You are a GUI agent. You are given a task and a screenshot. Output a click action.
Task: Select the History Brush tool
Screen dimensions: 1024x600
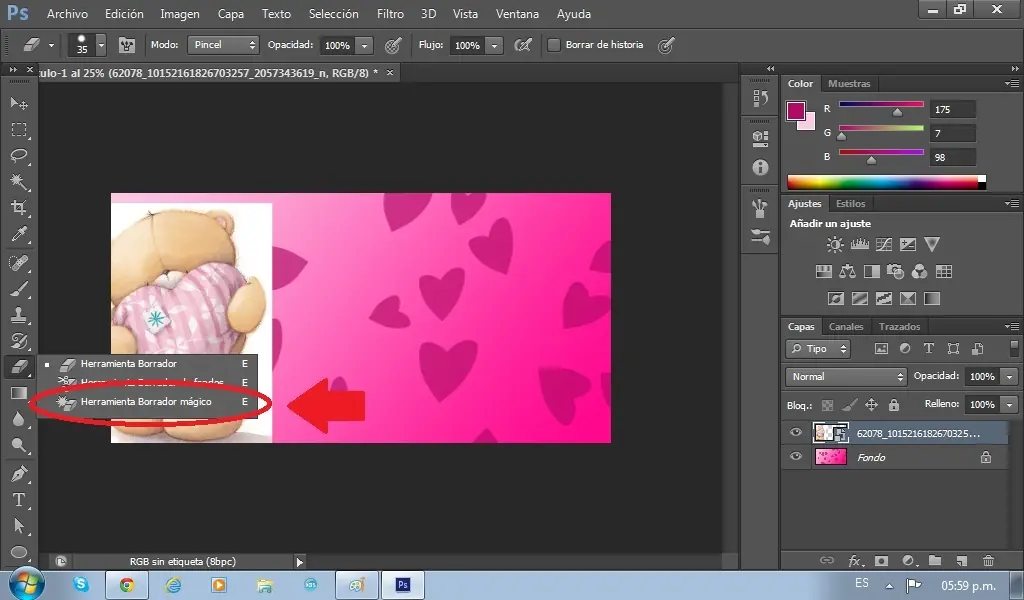coord(19,341)
